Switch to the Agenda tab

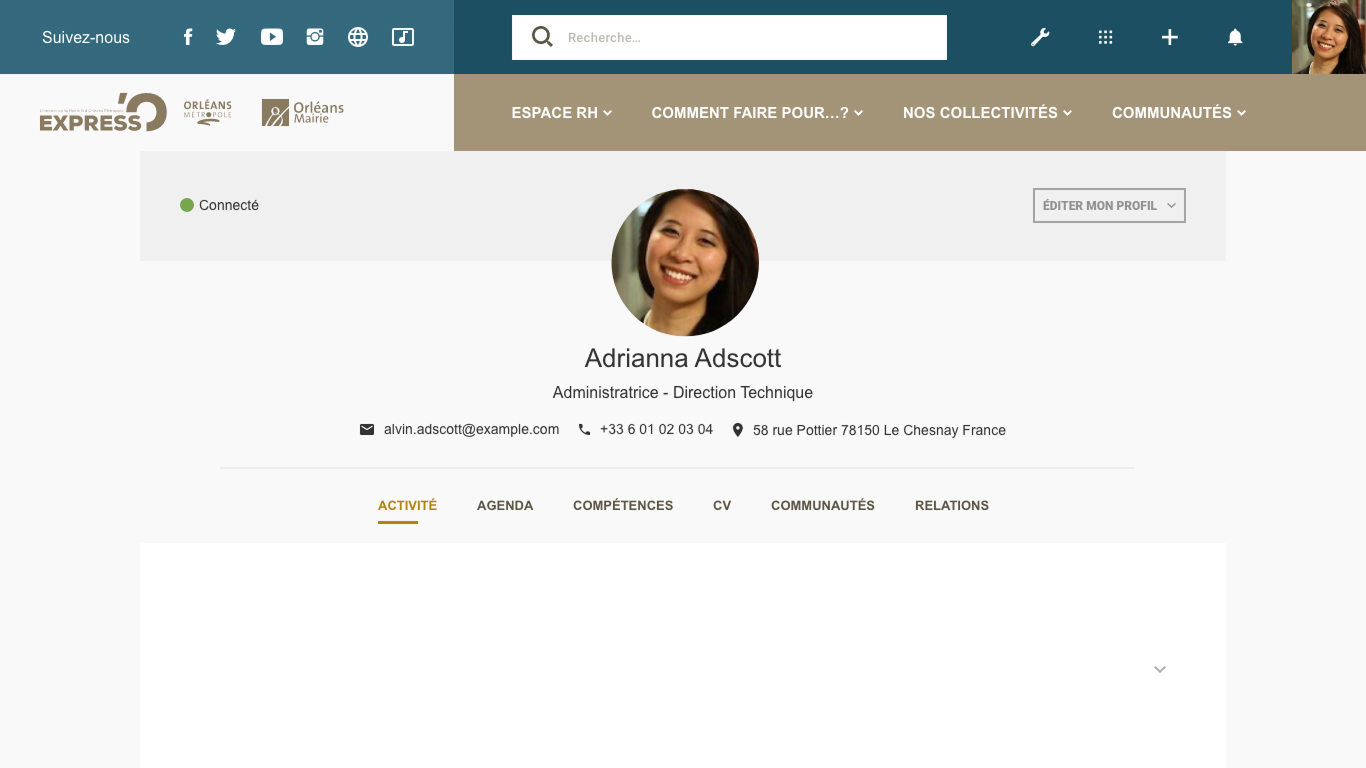click(x=505, y=505)
